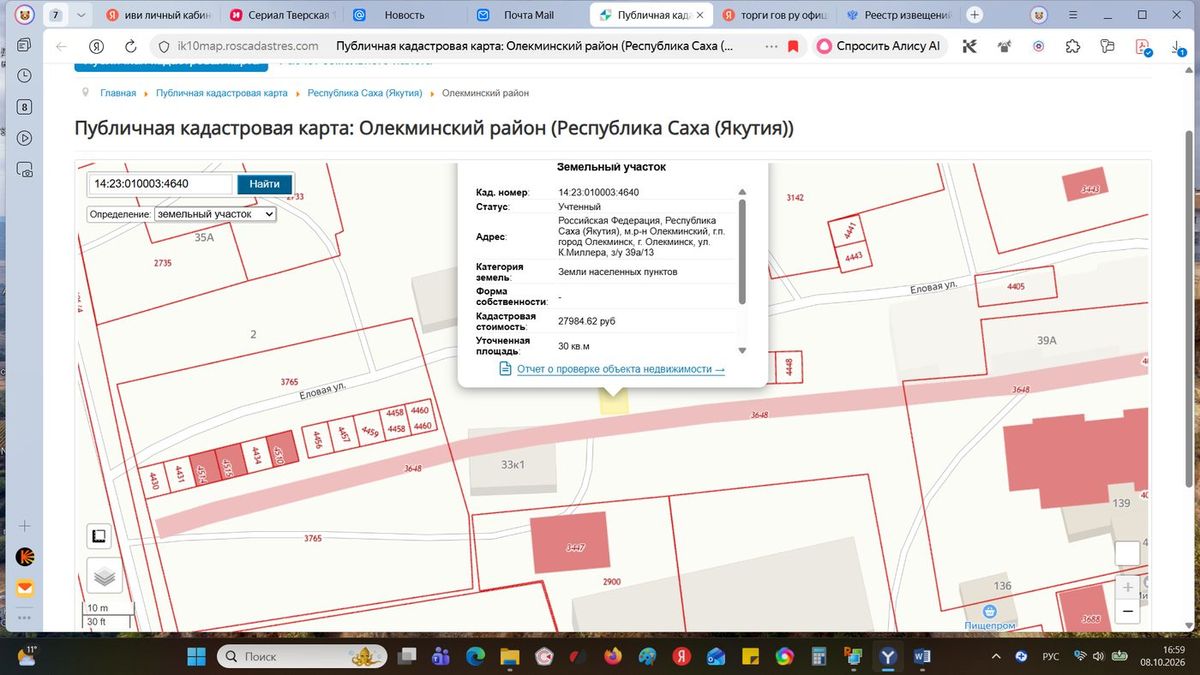
Task: Click the Yandex home Я button
Action: 96,46
